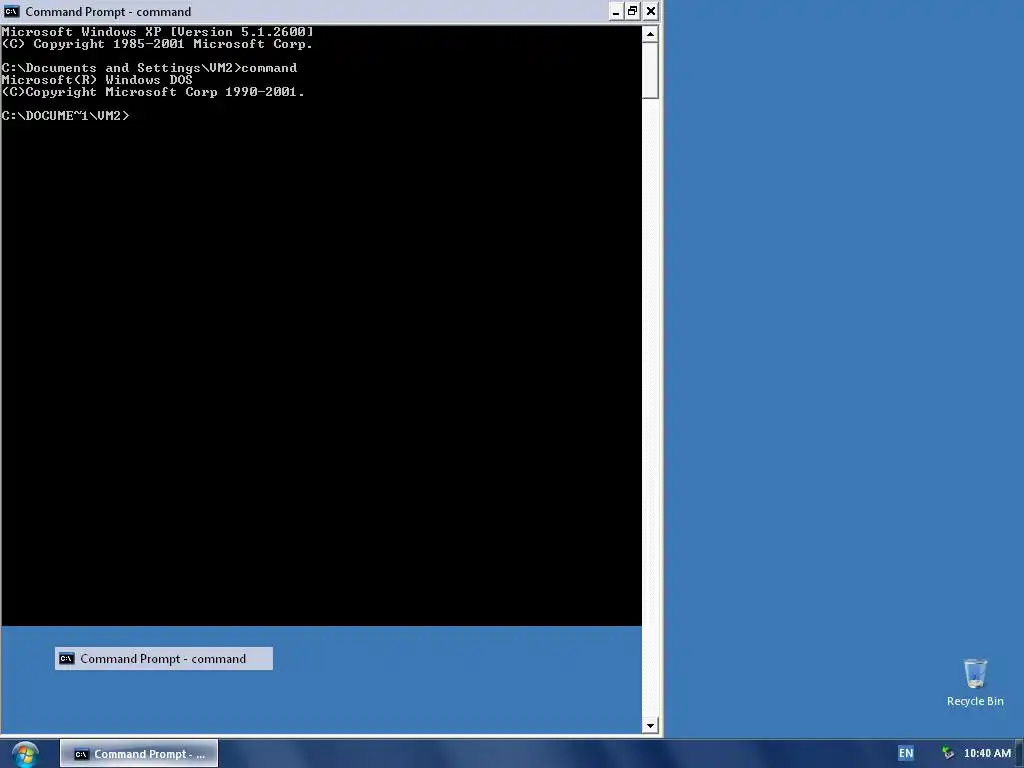Click the 'Command Prompt - command' title text
Viewport: 1024px width, 768px height.
[108, 12]
